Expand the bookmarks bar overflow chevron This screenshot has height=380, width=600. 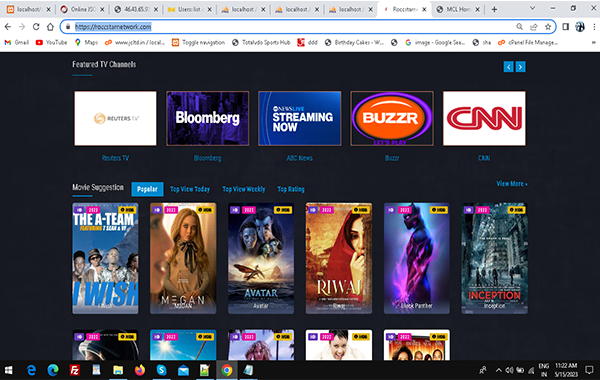coord(593,42)
